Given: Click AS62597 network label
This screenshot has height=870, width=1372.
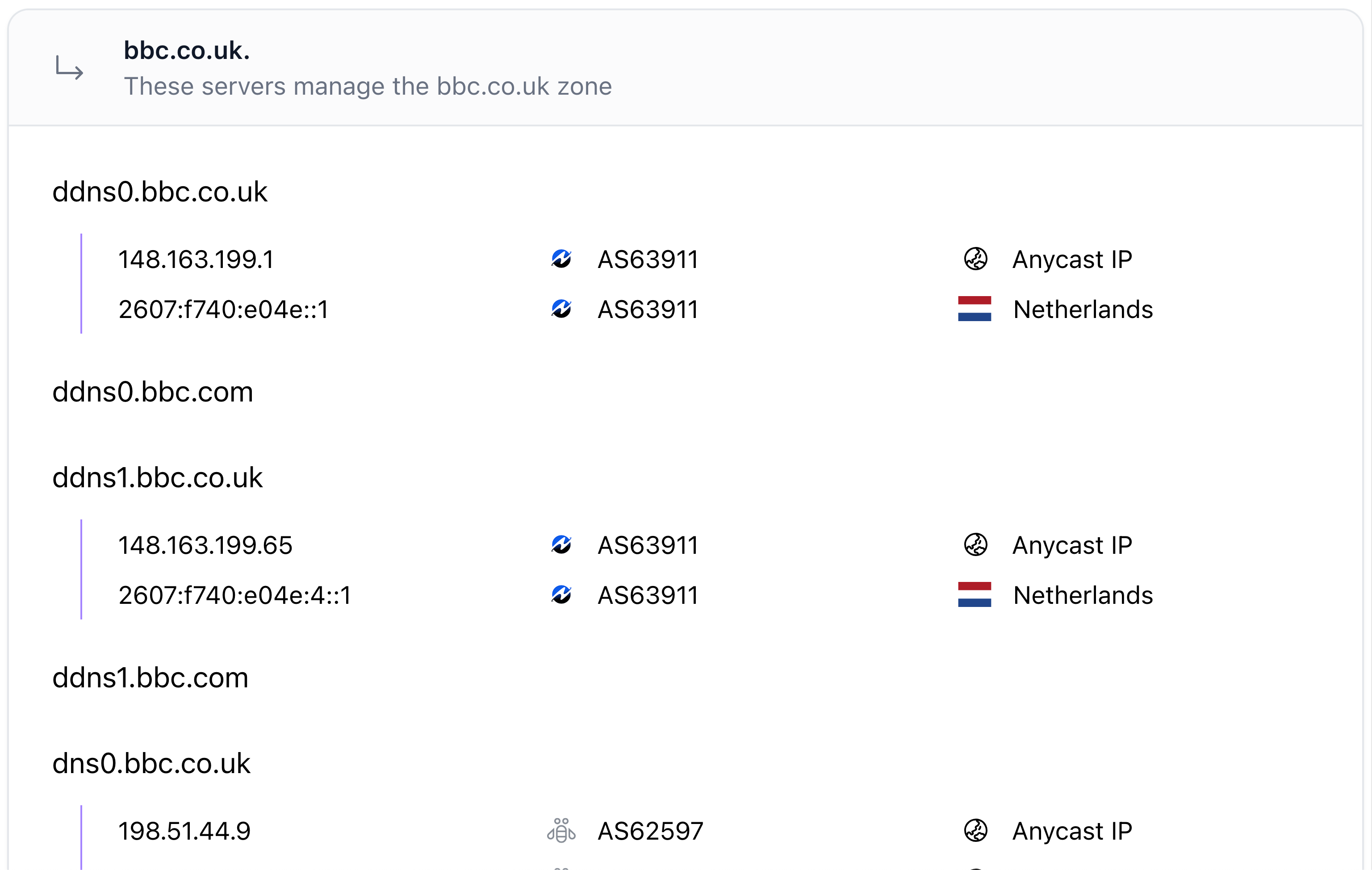Looking at the screenshot, I should pyautogui.click(x=650, y=831).
